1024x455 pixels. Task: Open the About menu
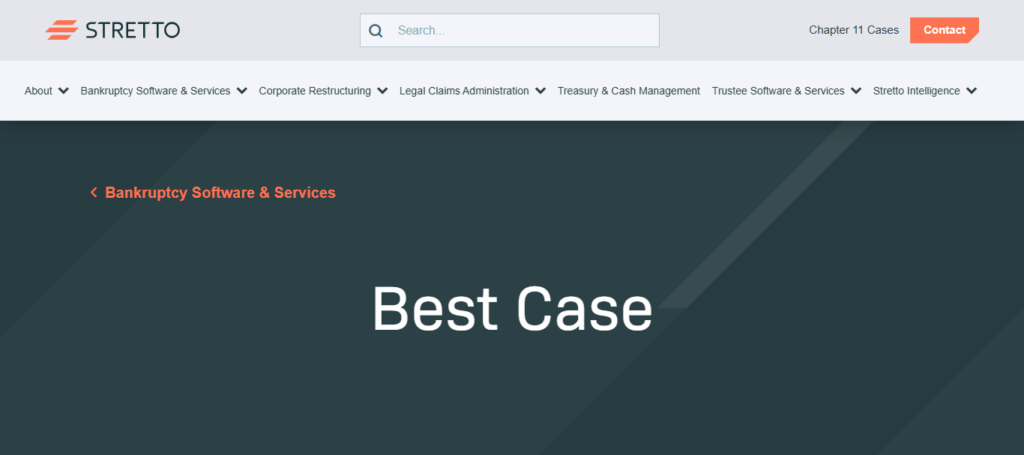point(39,91)
